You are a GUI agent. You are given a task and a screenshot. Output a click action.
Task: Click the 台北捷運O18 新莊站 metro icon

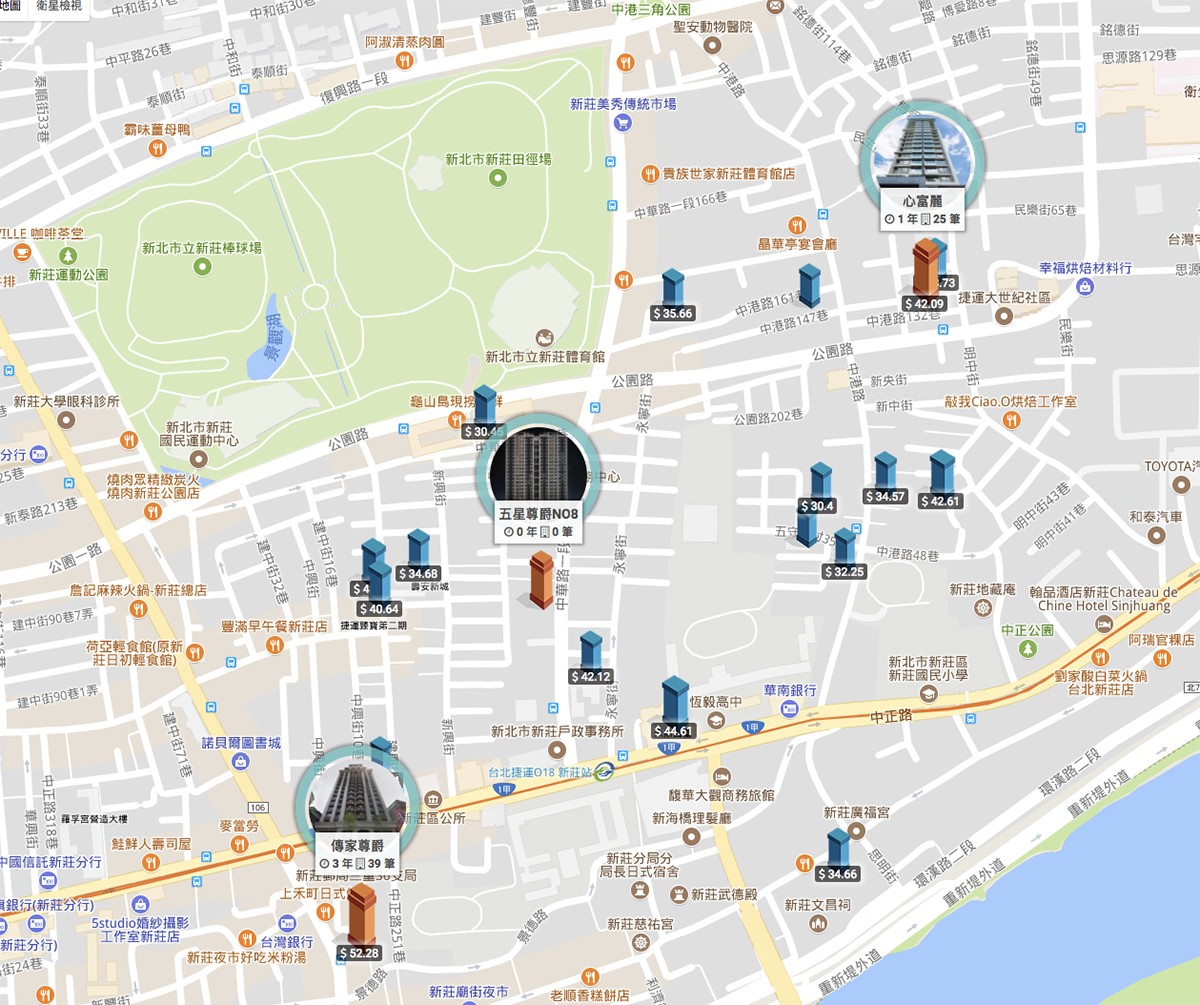coord(603,771)
